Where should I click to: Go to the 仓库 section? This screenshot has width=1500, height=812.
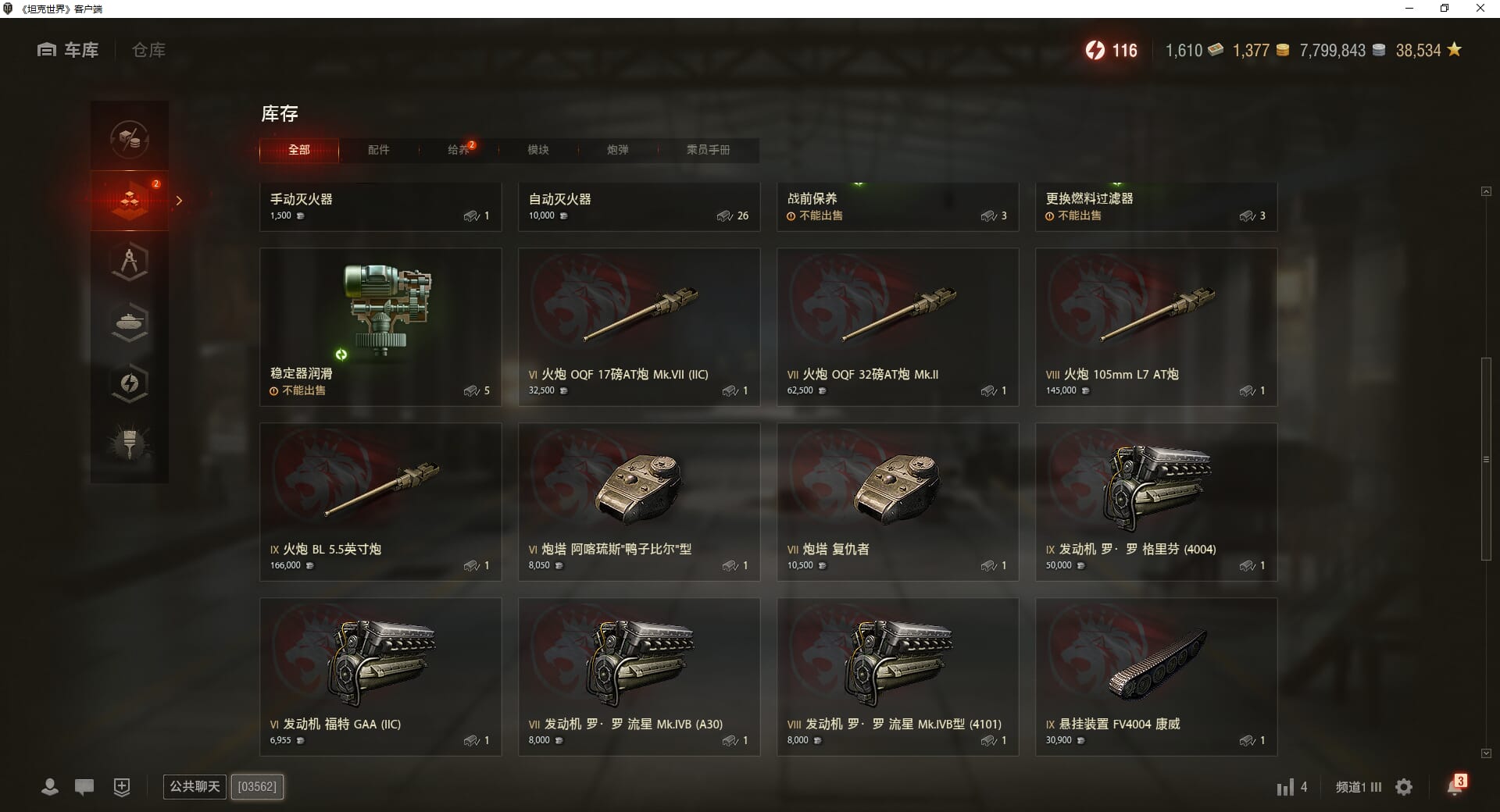point(148,50)
